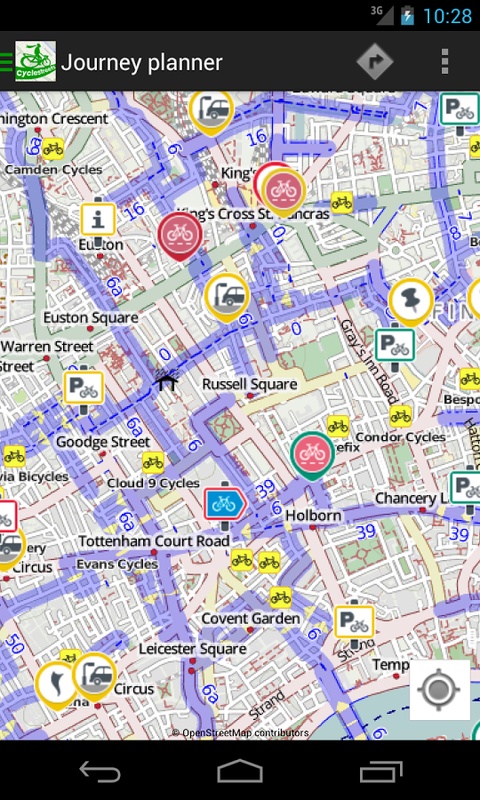Open the side drawer from the header

[x=6, y=62]
